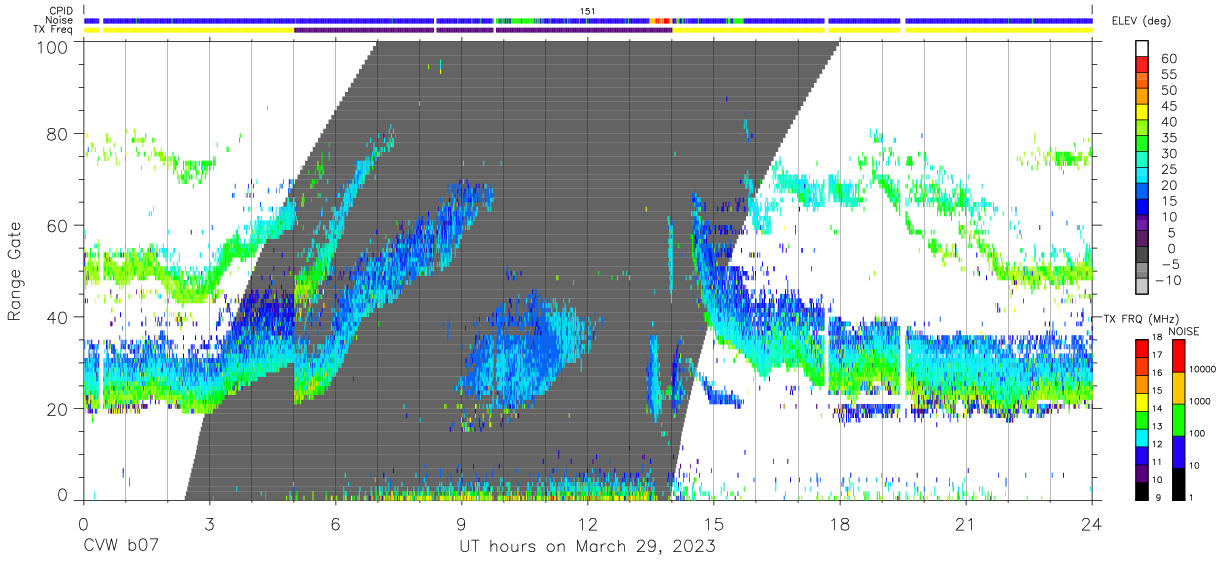This screenshot has height=567, width=1228.
Task: Click the x-axis tick label '18'
Action: [840, 524]
